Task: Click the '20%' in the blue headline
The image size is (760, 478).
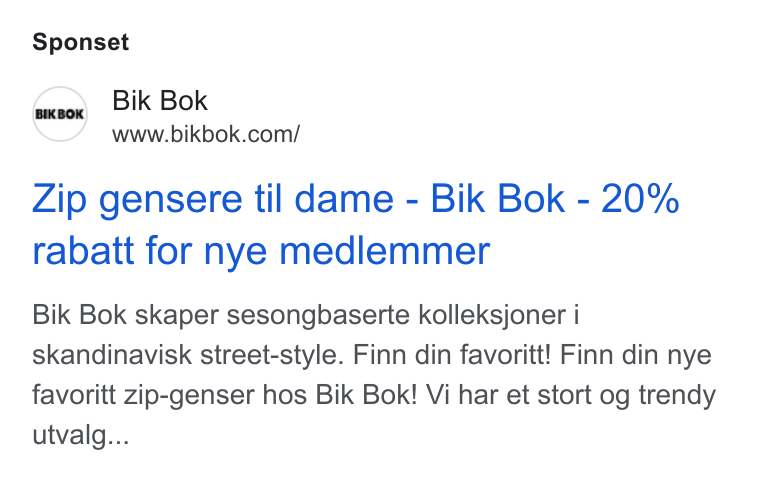Action: [x=640, y=198]
